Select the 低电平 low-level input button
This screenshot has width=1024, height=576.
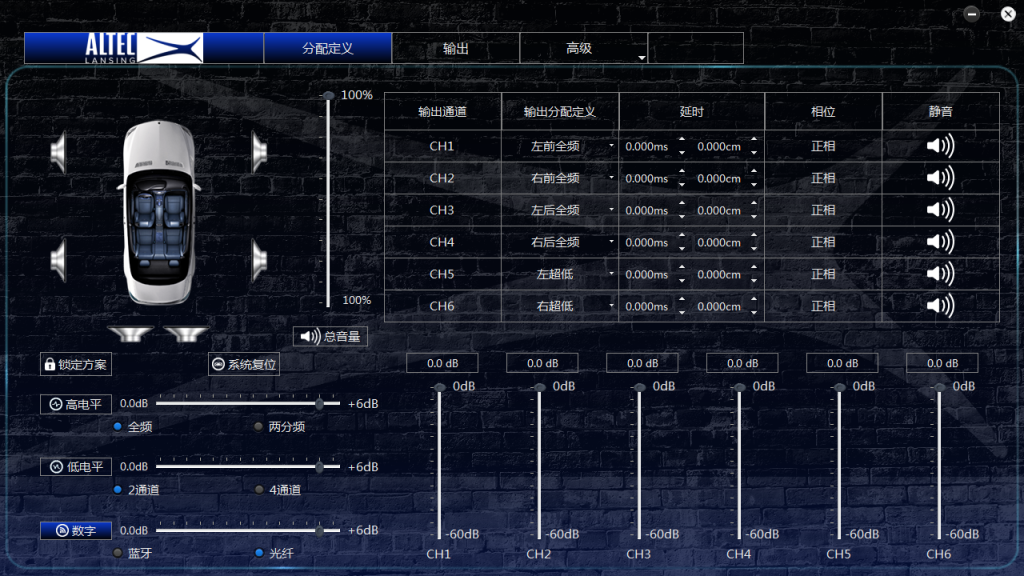point(76,467)
